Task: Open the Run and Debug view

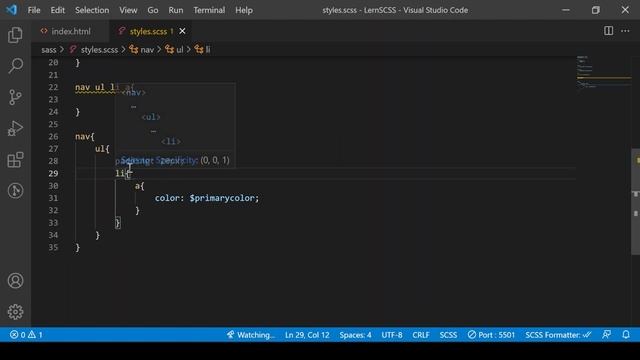Action: click(x=15, y=128)
